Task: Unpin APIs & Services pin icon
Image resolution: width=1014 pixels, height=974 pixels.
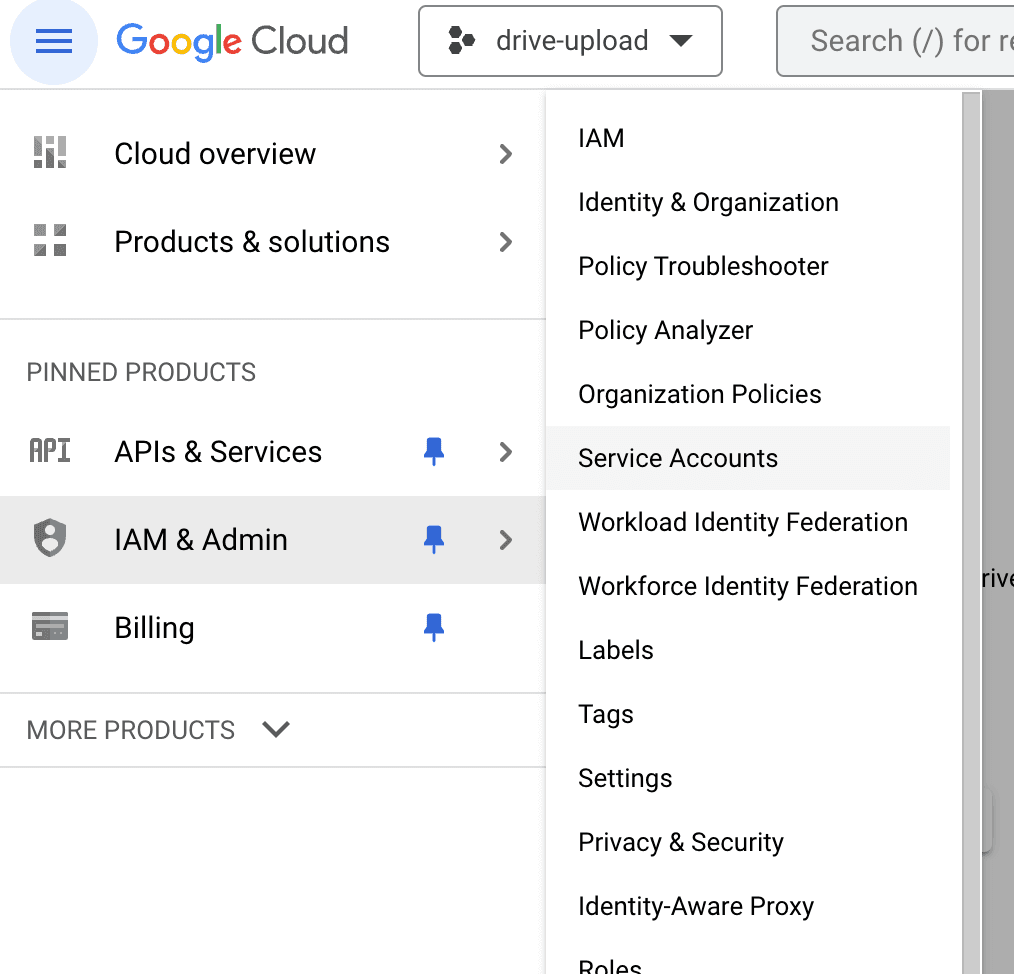Action: (434, 451)
